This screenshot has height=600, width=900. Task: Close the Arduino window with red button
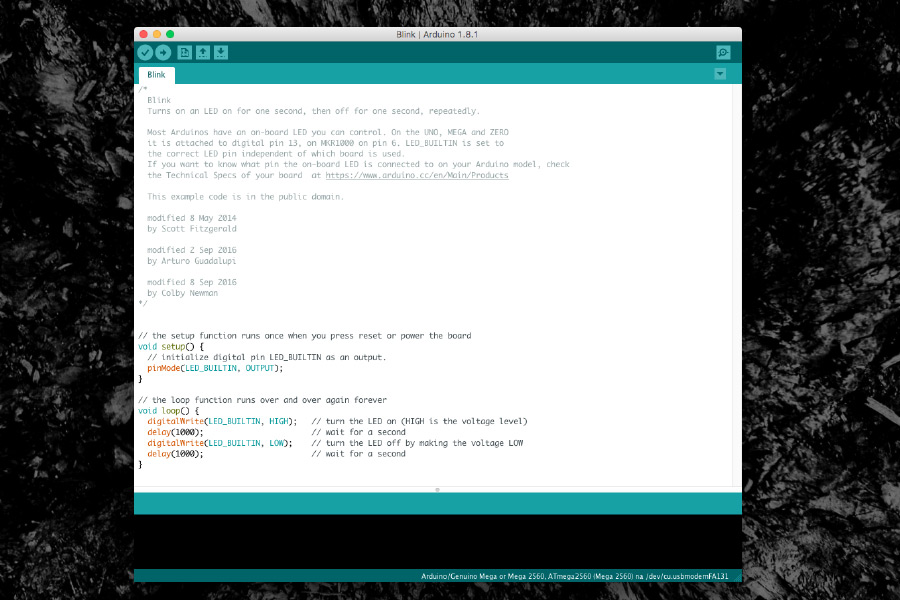tap(143, 34)
